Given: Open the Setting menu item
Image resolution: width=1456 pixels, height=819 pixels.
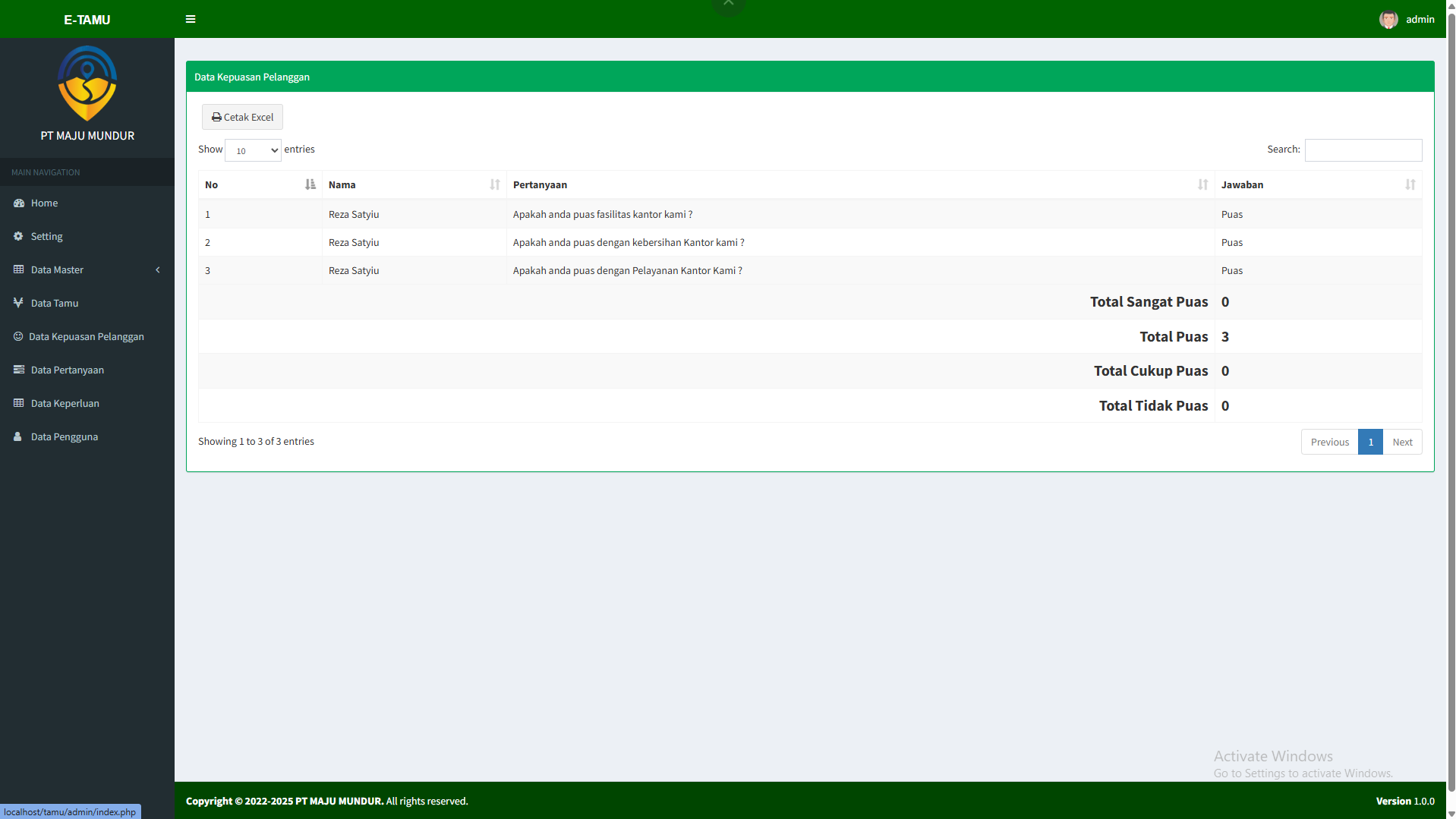Looking at the screenshot, I should 87,236.
